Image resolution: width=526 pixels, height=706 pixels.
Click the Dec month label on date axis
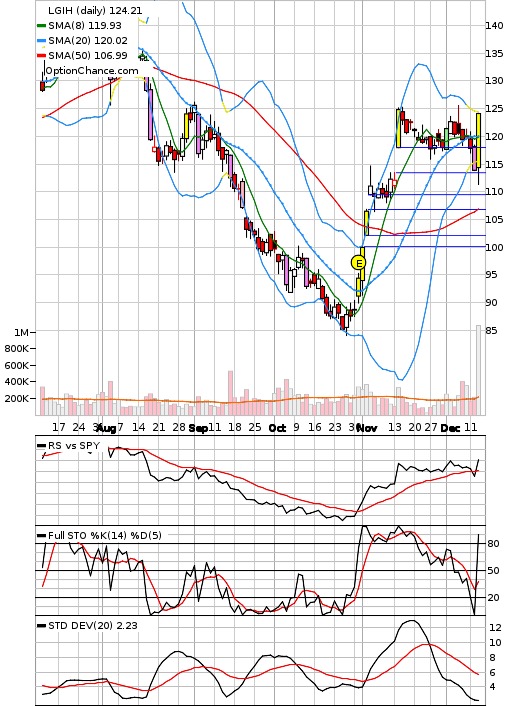450,428
